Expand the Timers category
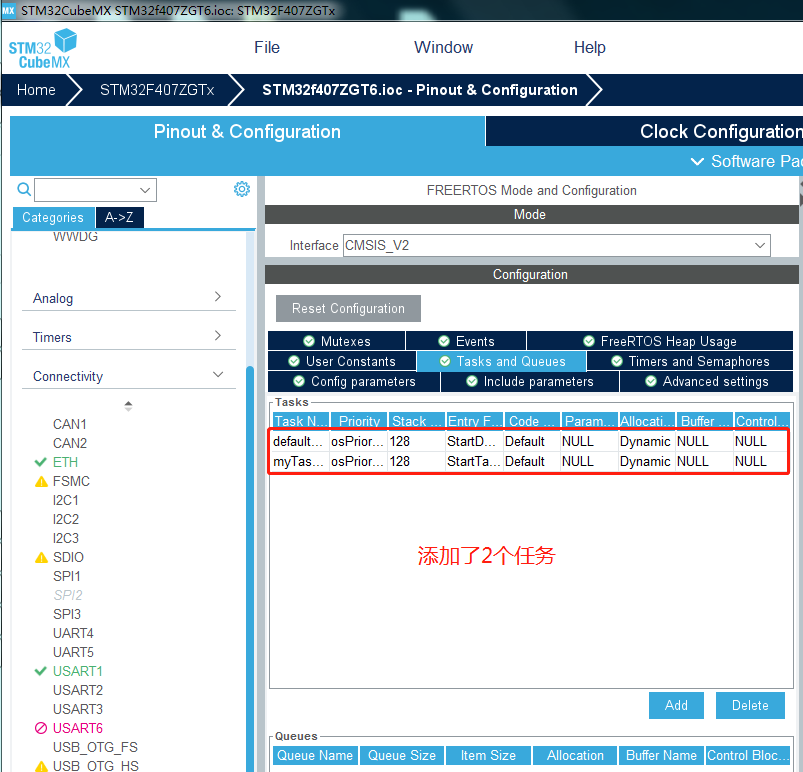This screenshot has width=803, height=772. click(x=129, y=337)
